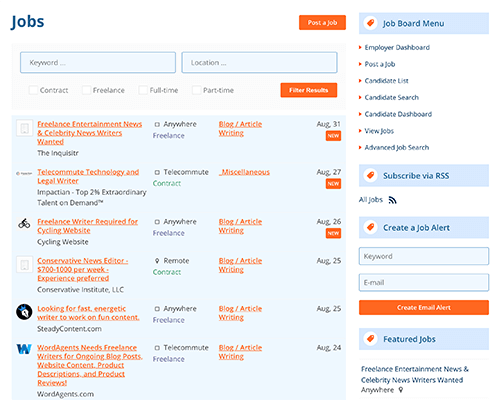Open Freelance Writer Required for Cycling Website
Viewport: 499px width, 400px height.
click(87, 226)
